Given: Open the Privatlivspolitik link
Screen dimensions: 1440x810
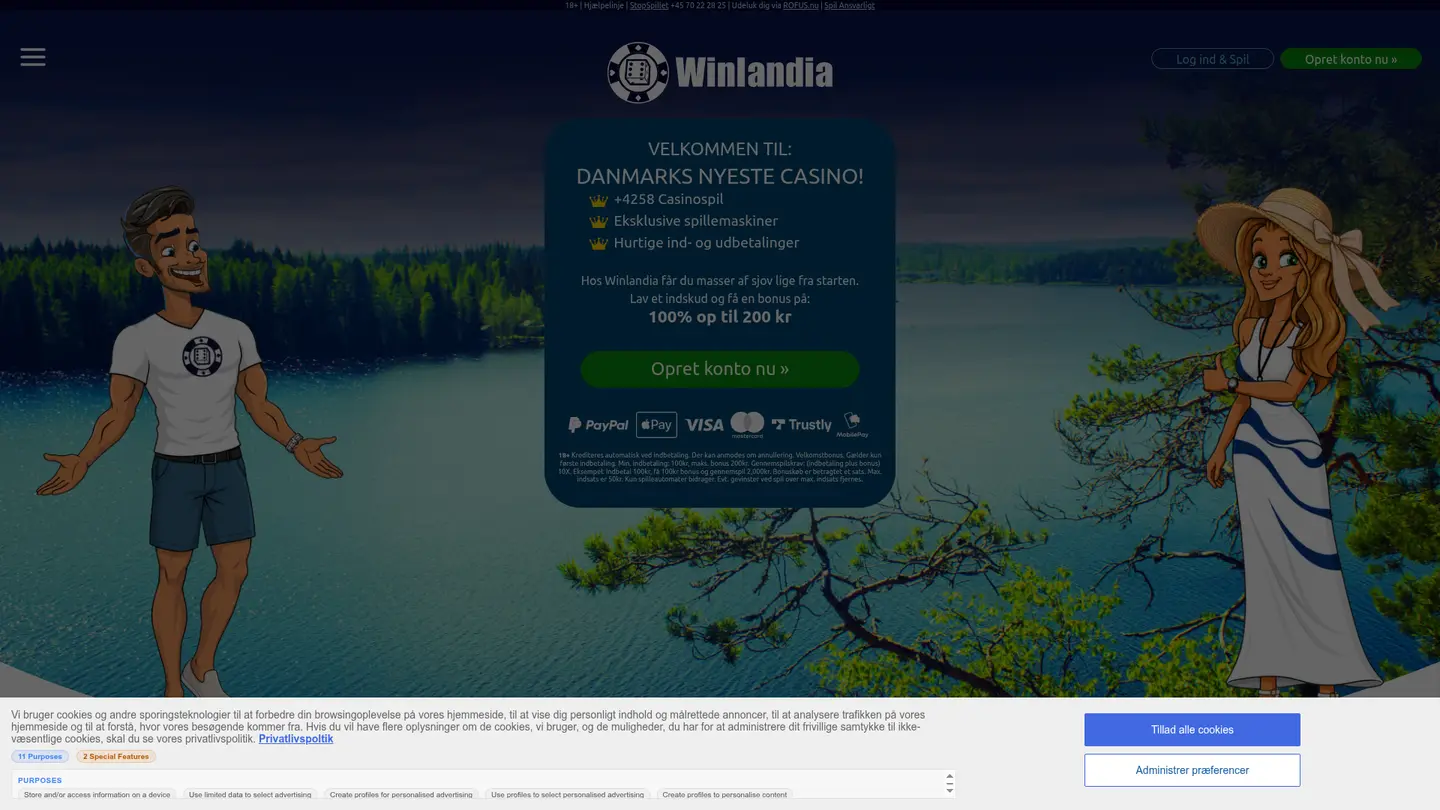Looking at the screenshot, I should [296, 739].
